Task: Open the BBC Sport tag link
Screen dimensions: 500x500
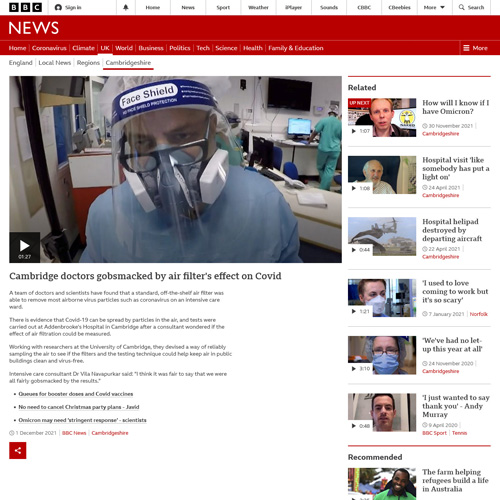Action: pyautogui.click(x=434, y=433)
